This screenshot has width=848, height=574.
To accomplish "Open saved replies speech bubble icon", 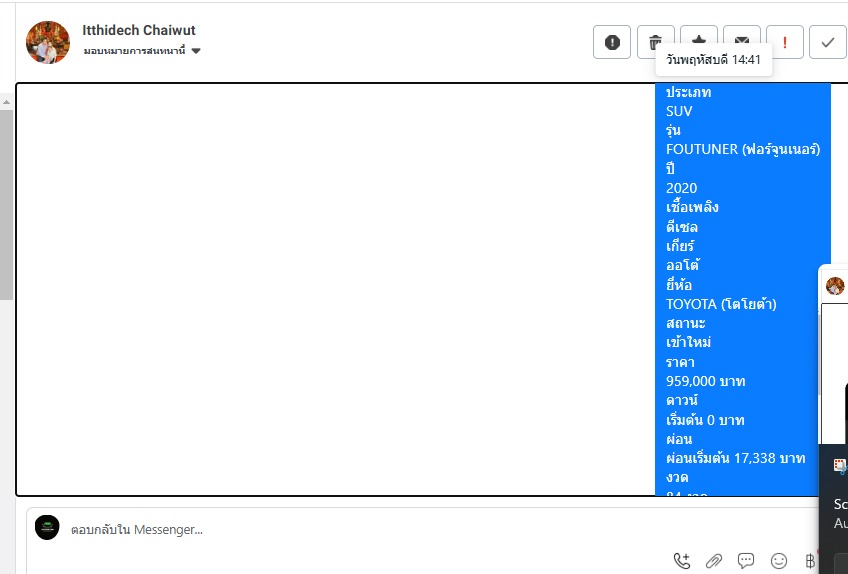I will (x=746, y=561).
